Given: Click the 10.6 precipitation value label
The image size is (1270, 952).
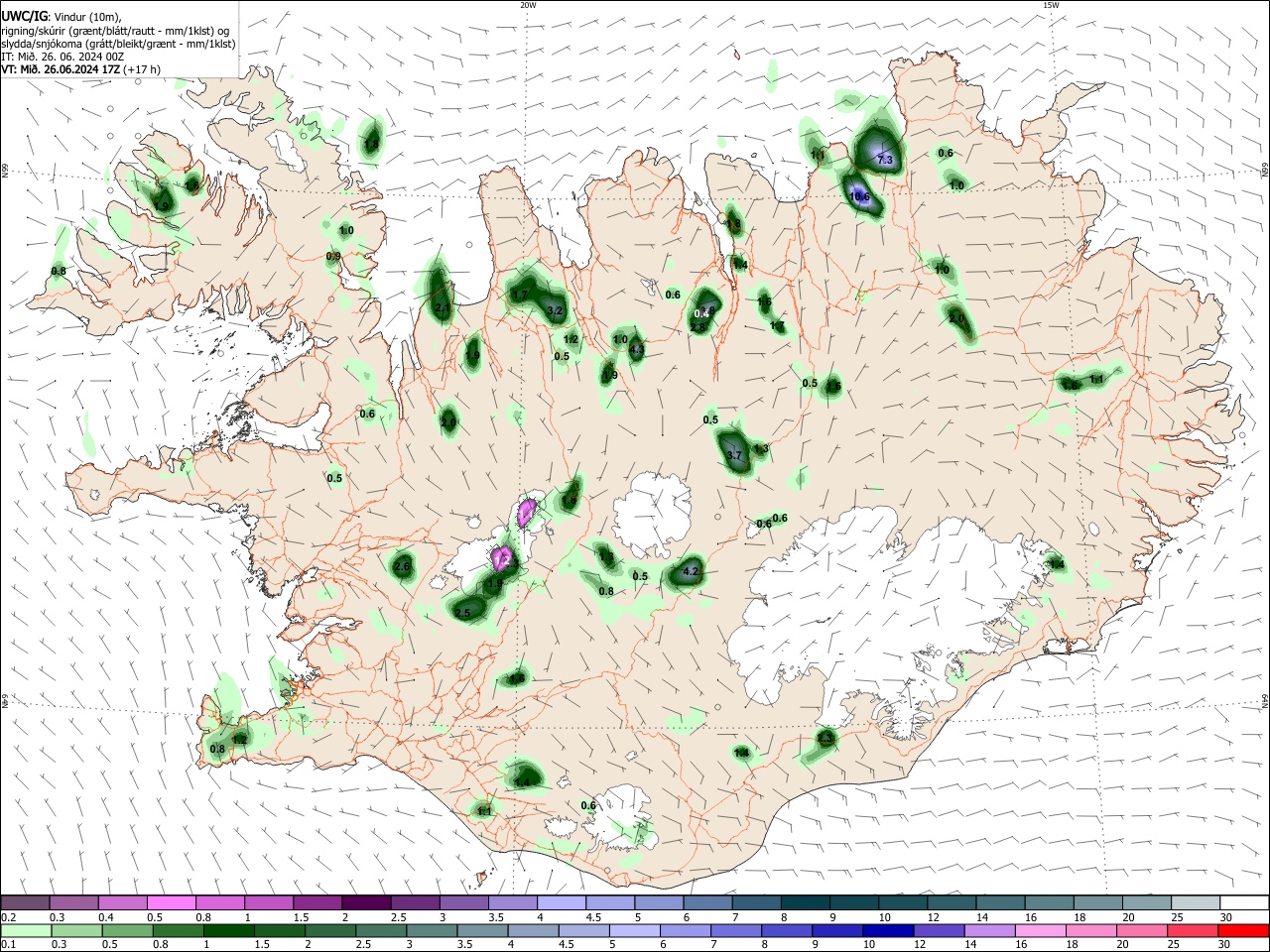Looking at the screenshot, I should pos(859,196).
